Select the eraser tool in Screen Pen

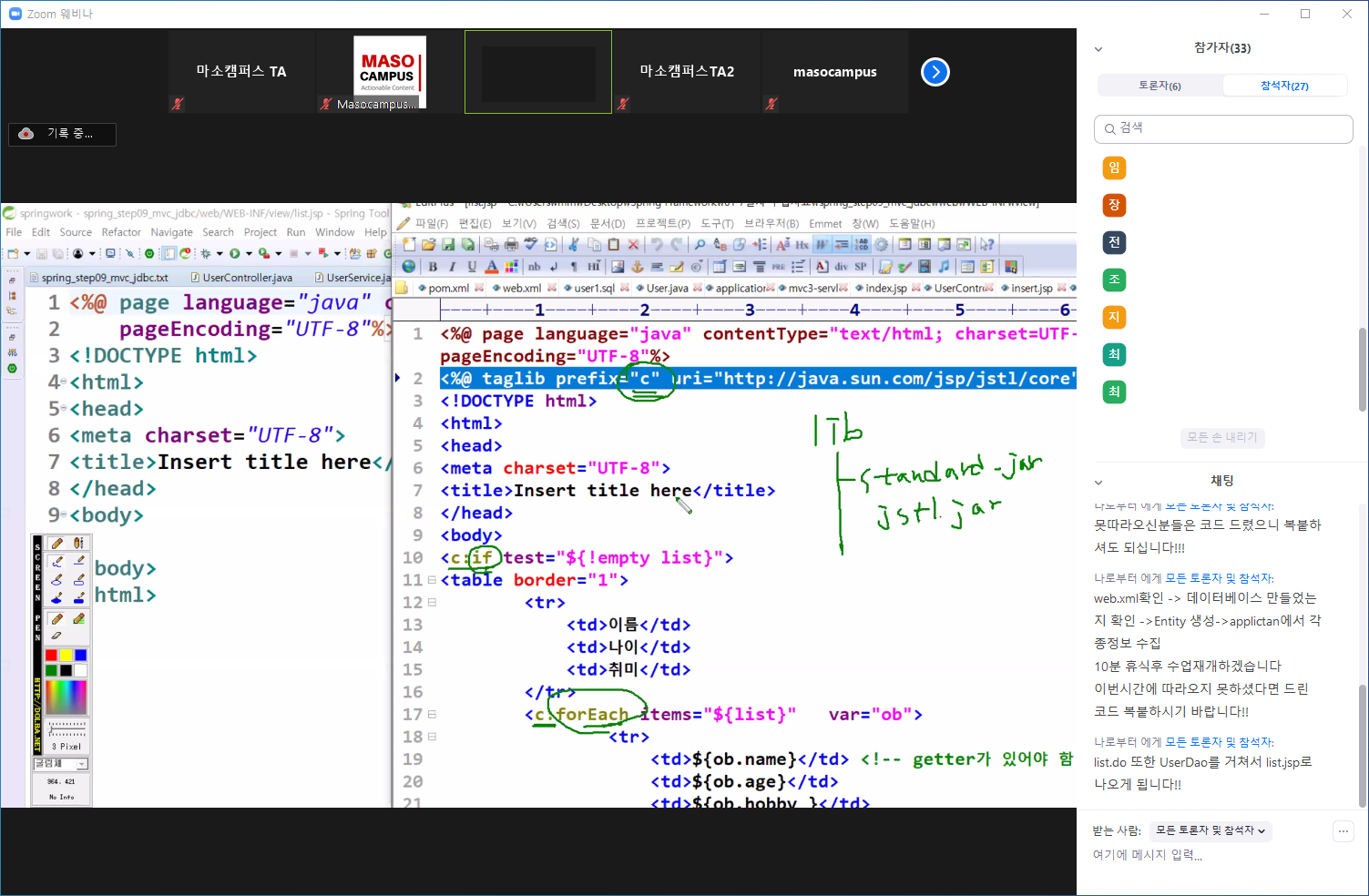(x=56, y=636)
